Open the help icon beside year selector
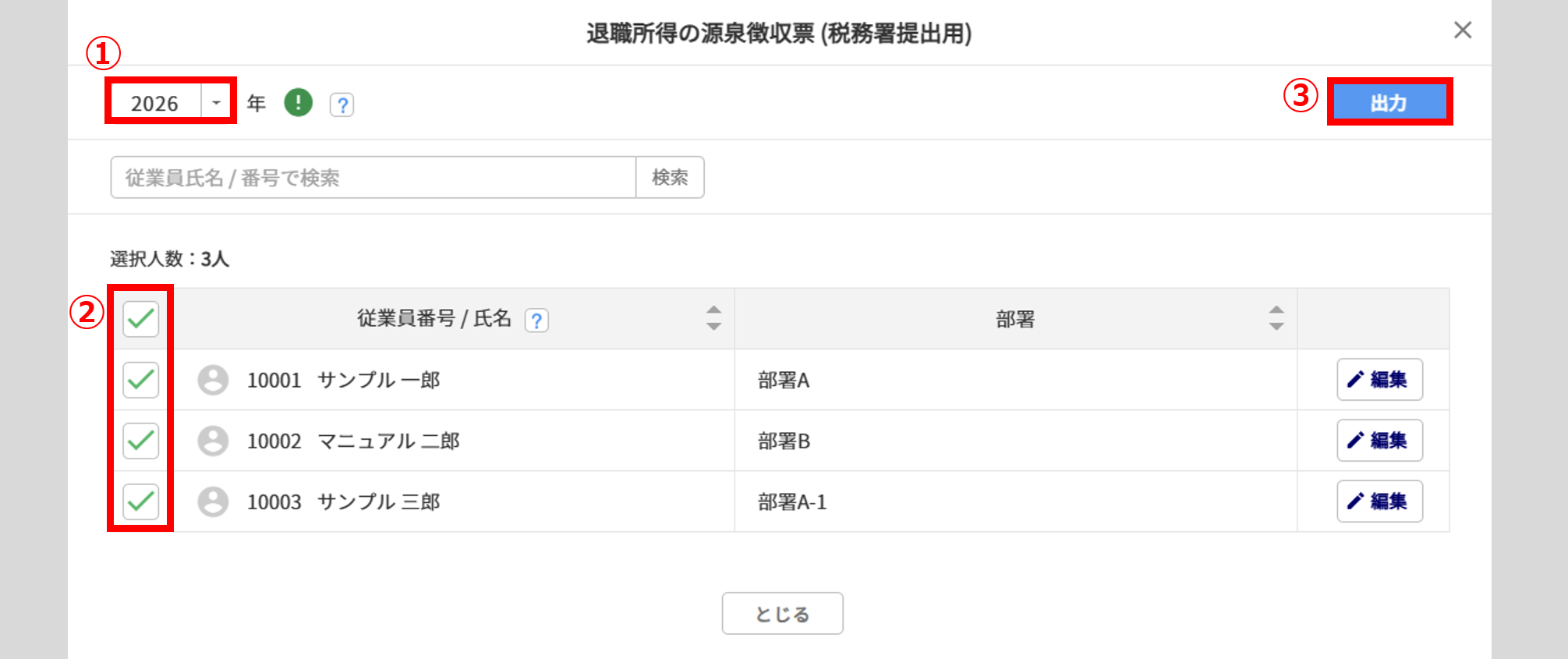Image resolution: width=1568 pixels, height=659 pixels. pyautogui.click(x=342, y=105)
